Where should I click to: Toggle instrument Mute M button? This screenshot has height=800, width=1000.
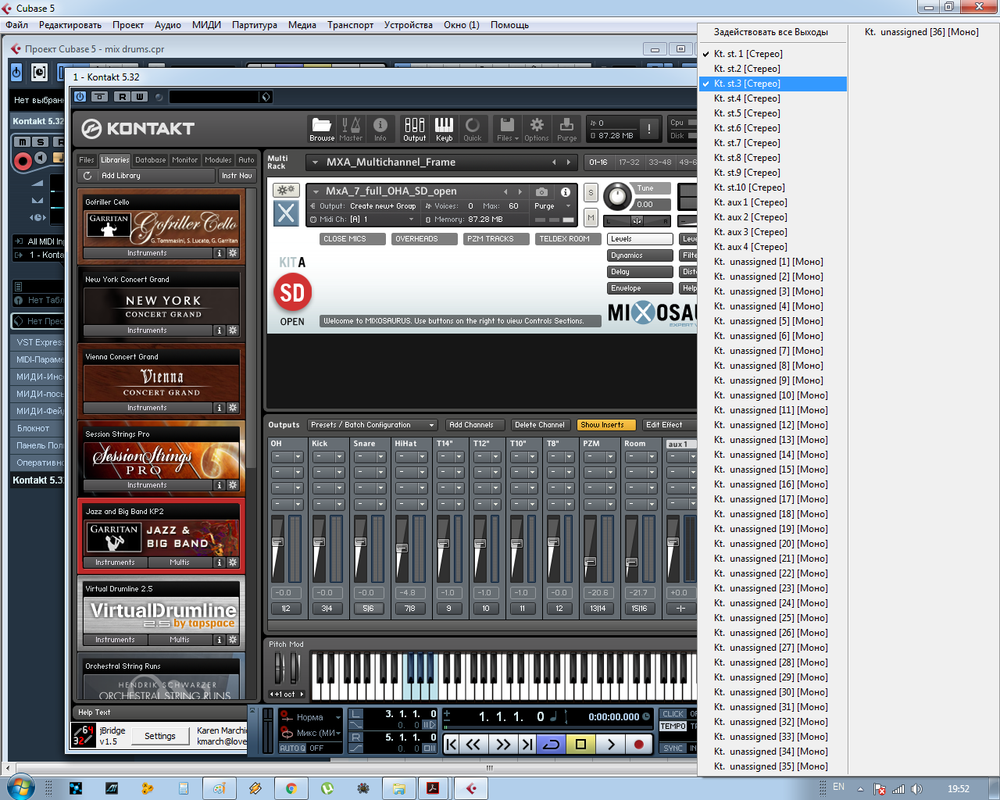tap(591, 218)
